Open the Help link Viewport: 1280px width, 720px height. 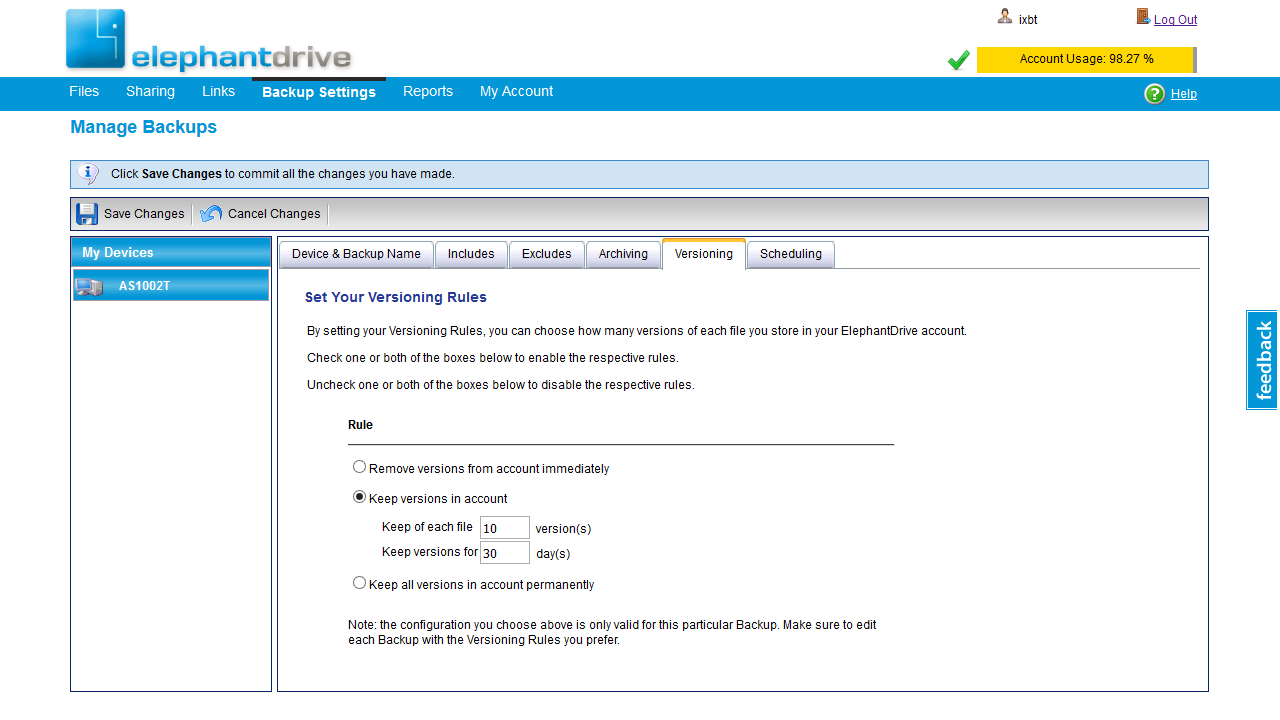click(x=1184, y=94)
